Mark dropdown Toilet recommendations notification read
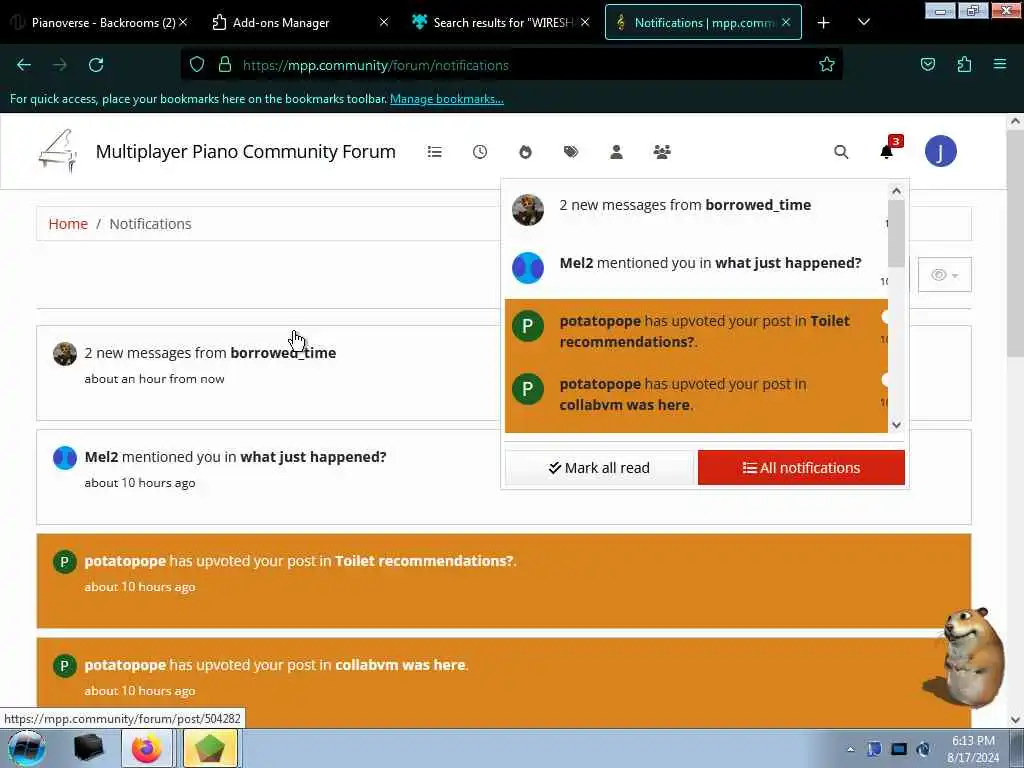Screen dimensions: 1024x768 pyautogui.click(x=884, y=317)
